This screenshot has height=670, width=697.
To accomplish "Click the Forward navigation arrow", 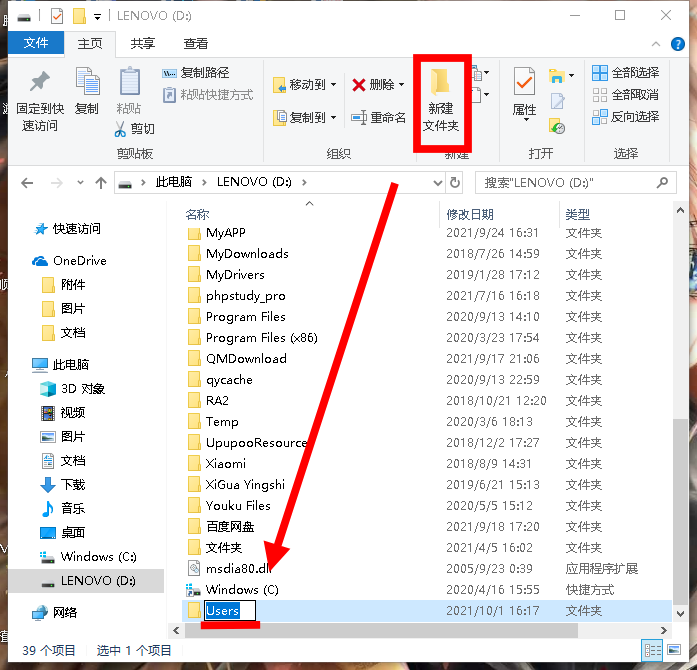I will point(56,183).
